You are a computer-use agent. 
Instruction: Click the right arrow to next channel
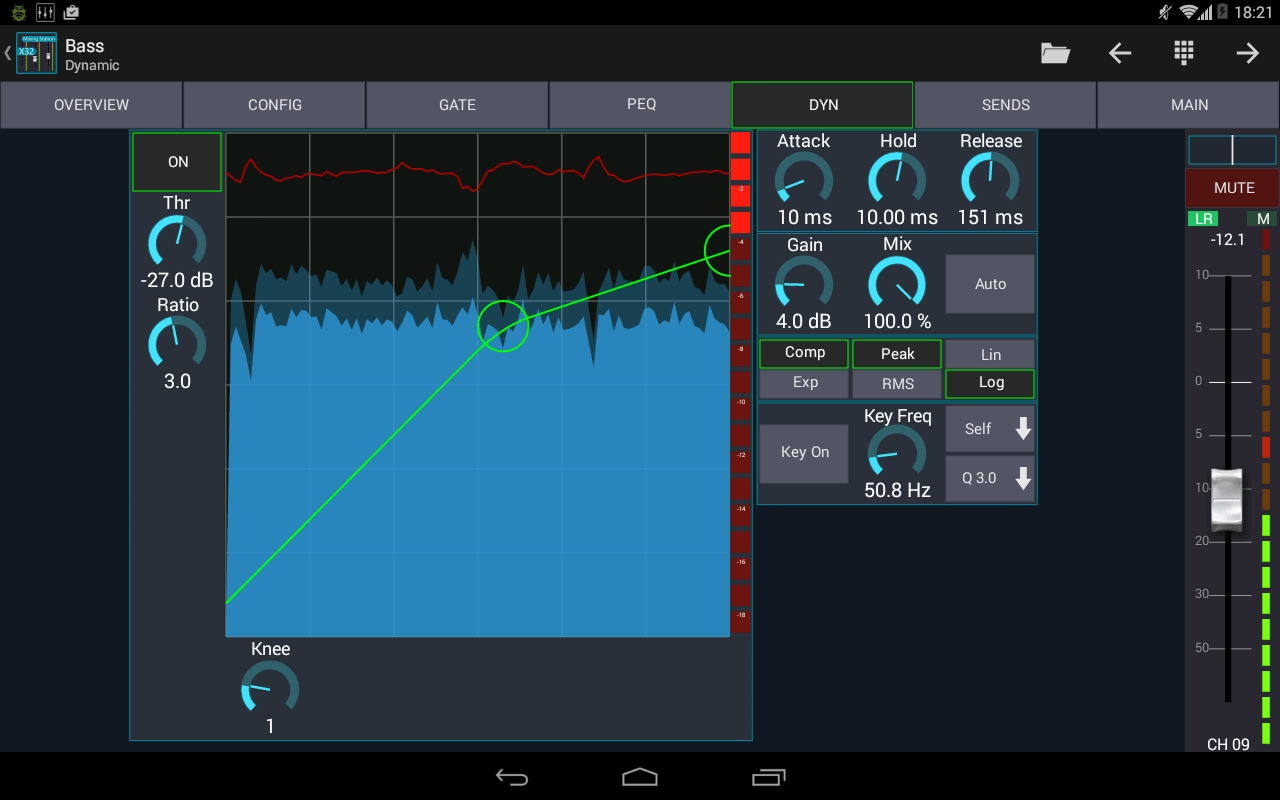pyautogui.click(x=1247, y=52)
